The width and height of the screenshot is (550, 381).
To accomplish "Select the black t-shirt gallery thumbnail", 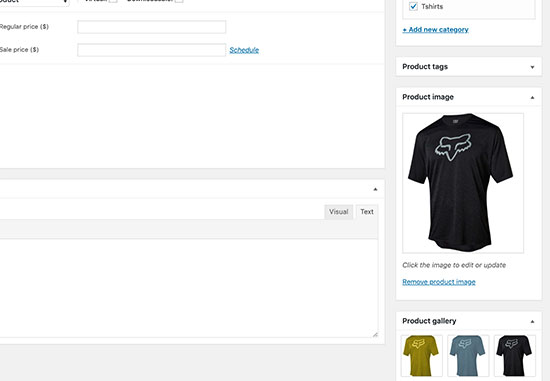I will (515, 356).
